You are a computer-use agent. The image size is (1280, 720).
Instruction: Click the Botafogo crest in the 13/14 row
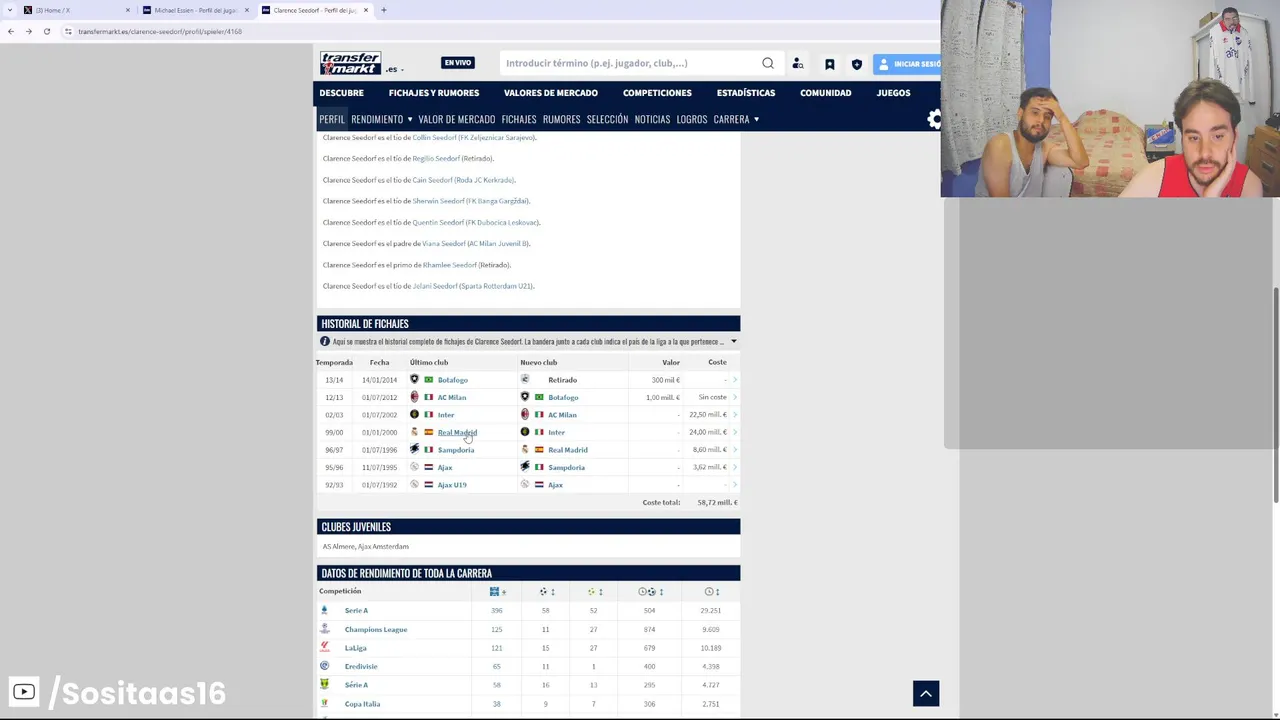point(414,380)
